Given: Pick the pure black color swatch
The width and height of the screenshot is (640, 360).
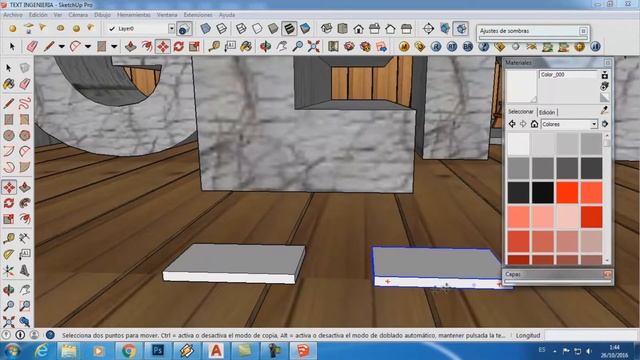Looking at the screenshot, I should 542,192.
